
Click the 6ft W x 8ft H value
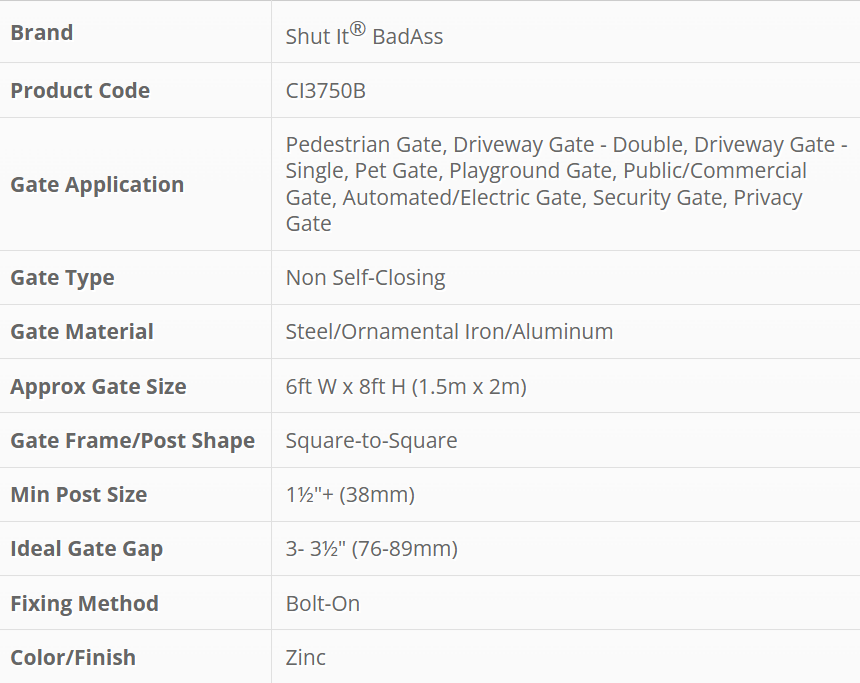coord(406,387)
